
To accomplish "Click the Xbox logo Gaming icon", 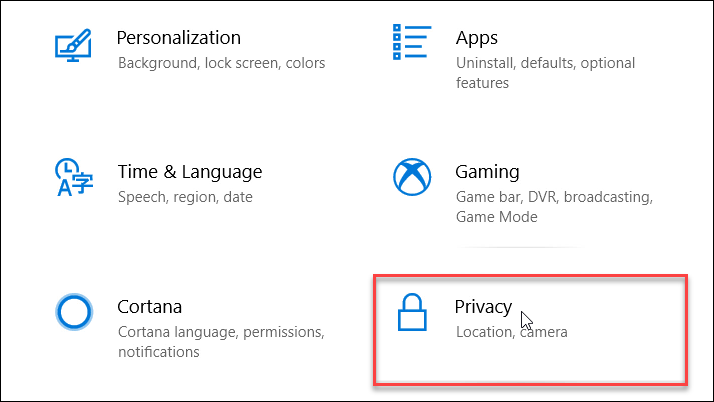I will point(411,178).
